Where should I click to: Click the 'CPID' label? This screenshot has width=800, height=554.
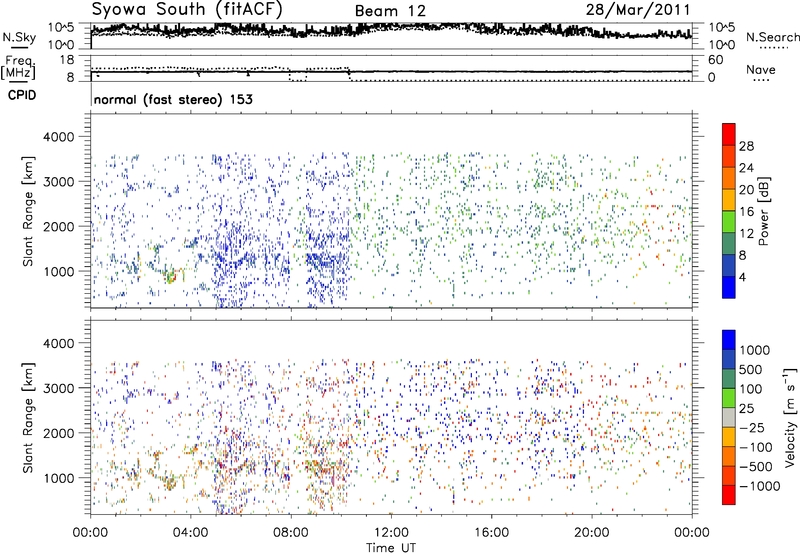22,95
